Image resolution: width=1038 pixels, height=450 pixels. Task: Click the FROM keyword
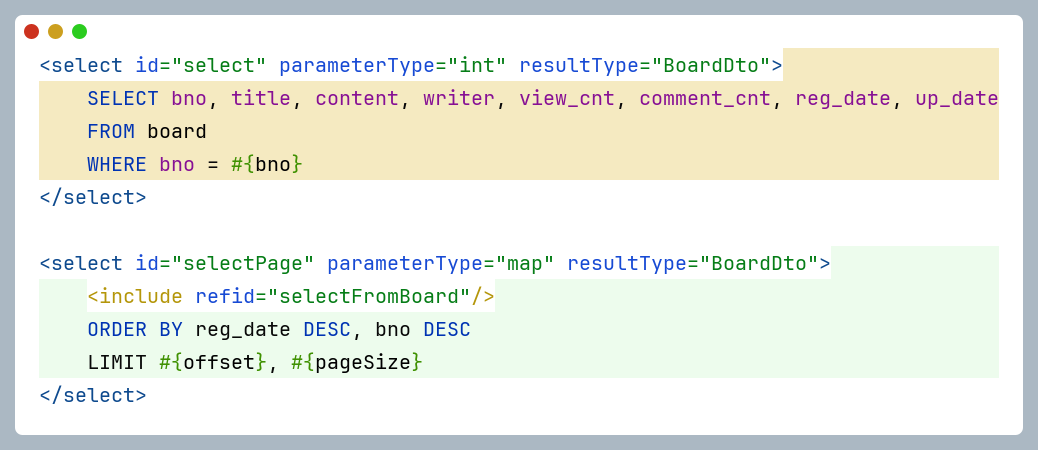tap(111, 132)
